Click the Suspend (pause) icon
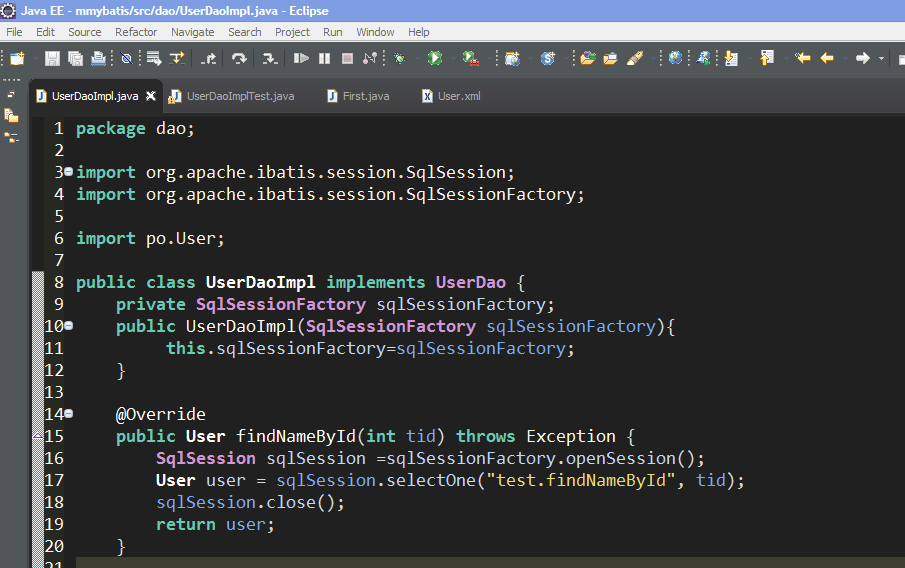Image resolution: width=905 pixels, height=568 pixels. (x=324, y=58)
